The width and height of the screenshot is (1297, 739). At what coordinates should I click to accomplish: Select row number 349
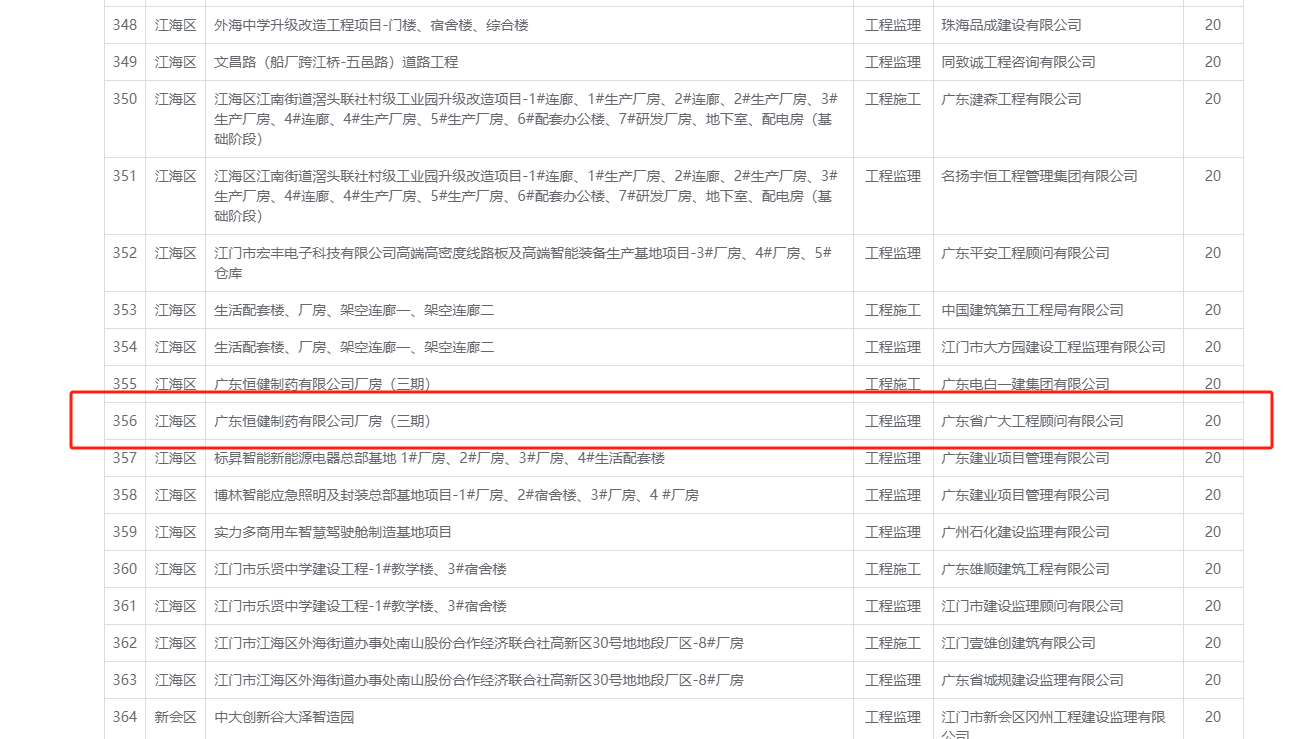[125, 62]
